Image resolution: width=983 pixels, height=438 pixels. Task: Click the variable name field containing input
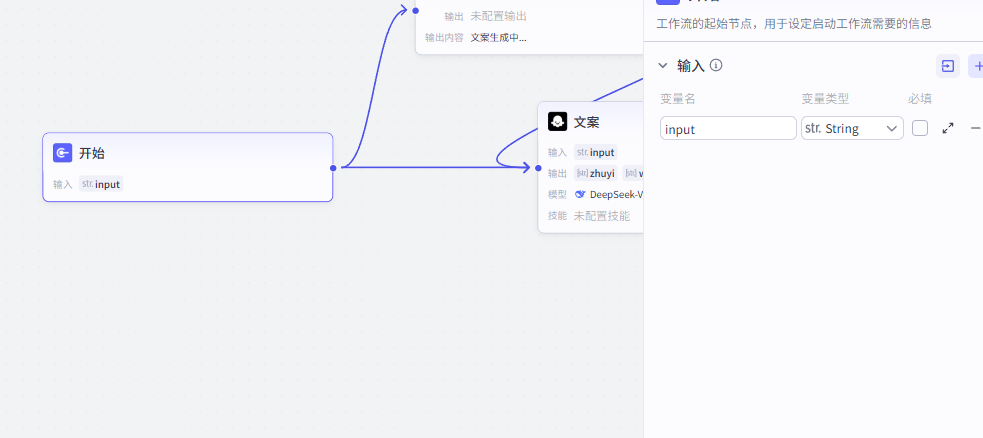[x=728, y=128]
